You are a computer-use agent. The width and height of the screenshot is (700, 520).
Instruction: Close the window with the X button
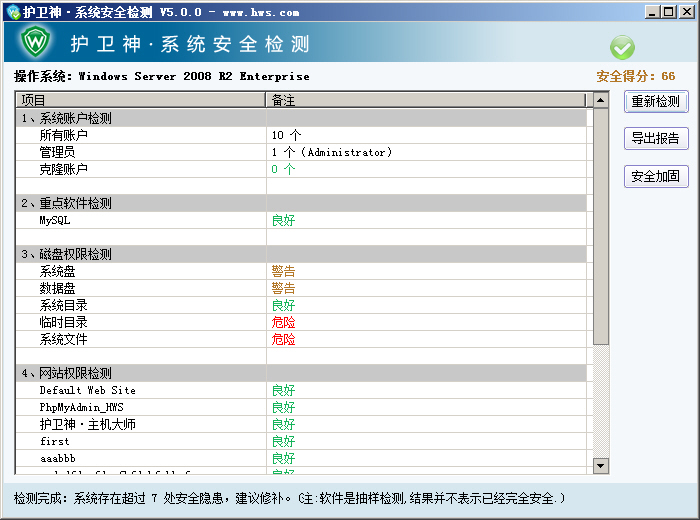(686, 12)
